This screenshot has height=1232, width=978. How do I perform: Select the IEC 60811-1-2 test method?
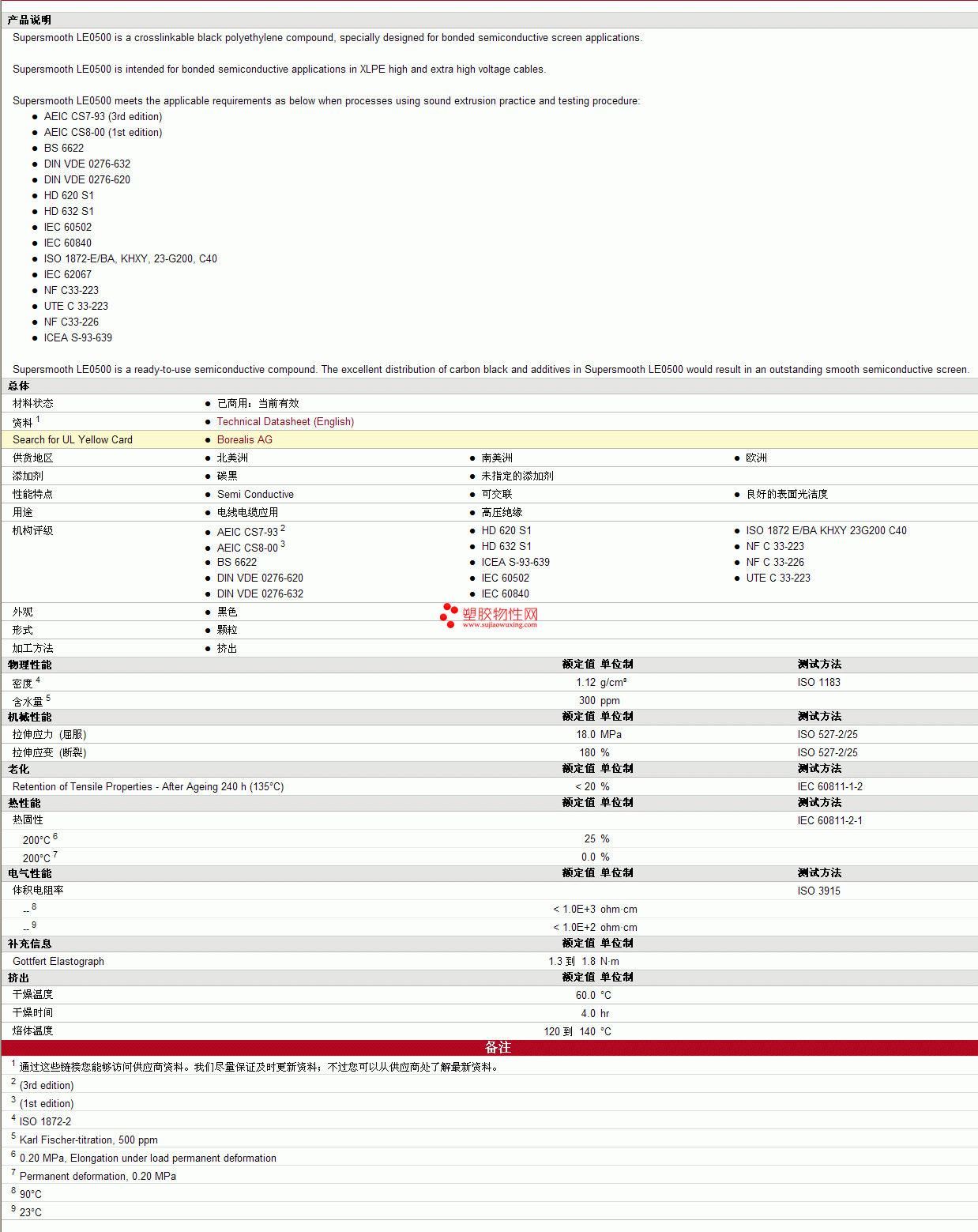(830, 787)
